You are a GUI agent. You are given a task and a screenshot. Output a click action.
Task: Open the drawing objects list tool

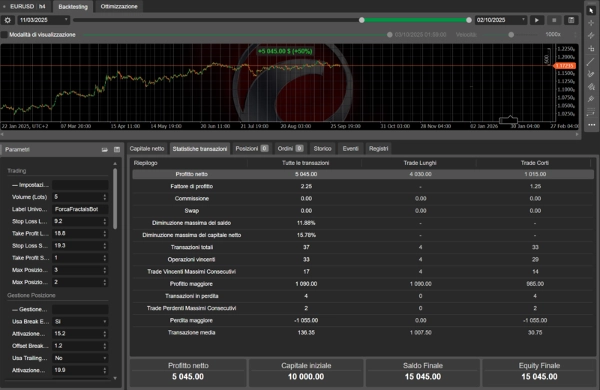click(x=591, y=112)
